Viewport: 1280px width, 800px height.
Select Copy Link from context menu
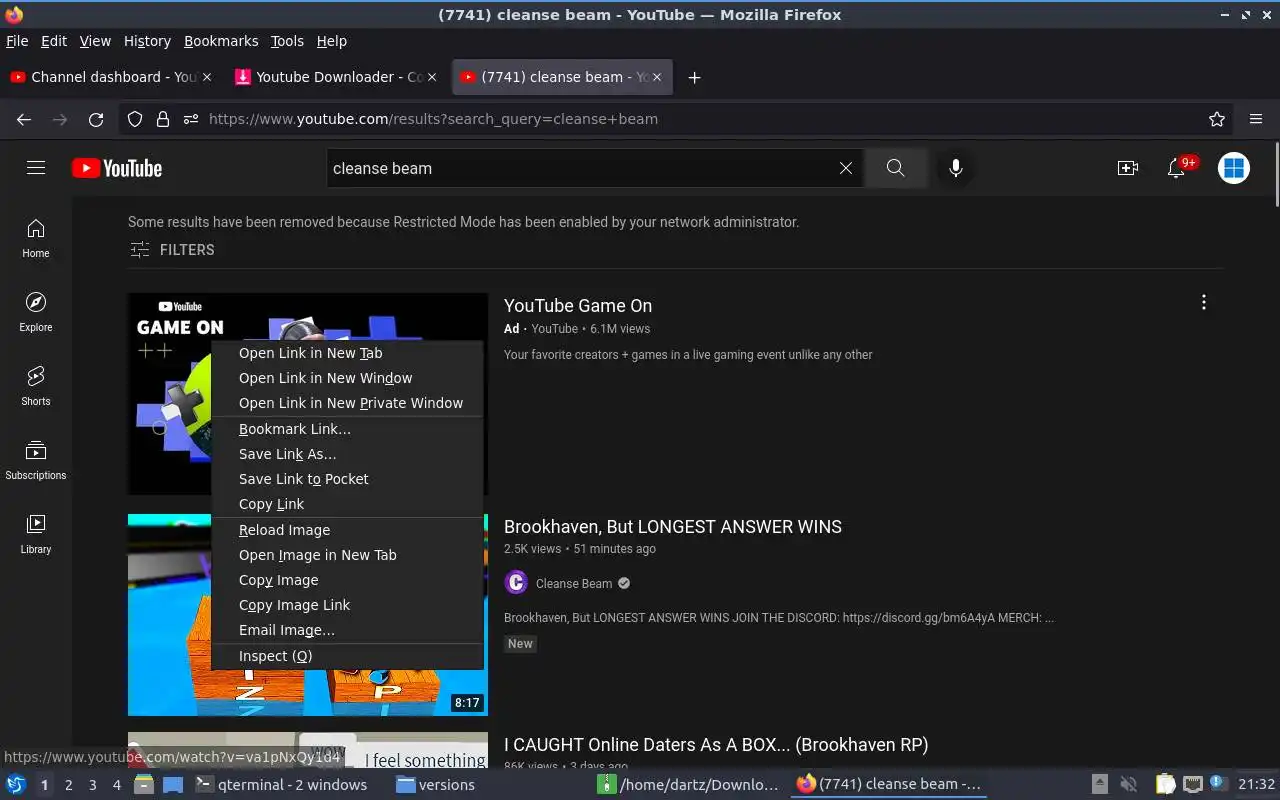tap(348, 504)
